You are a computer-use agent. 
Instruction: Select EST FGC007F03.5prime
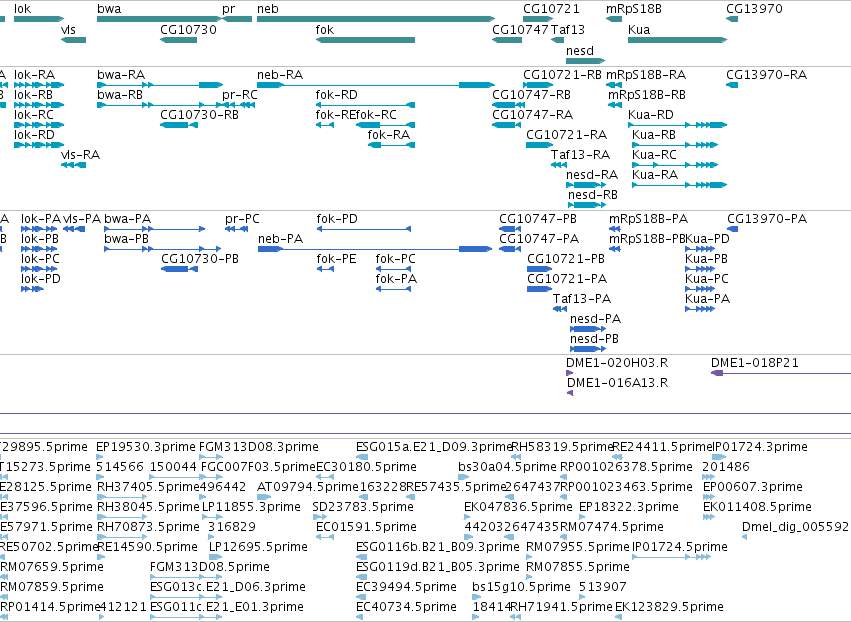[x=258, y=467]
